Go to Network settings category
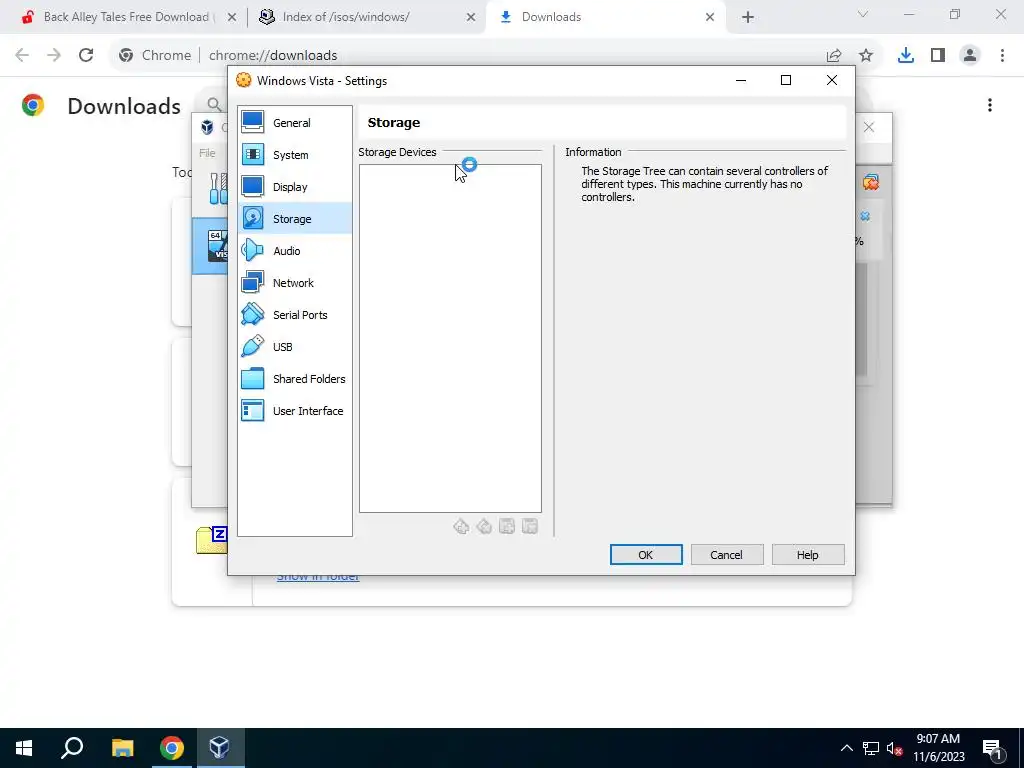The image size is (1024, 768). click(x=295, y=283)
